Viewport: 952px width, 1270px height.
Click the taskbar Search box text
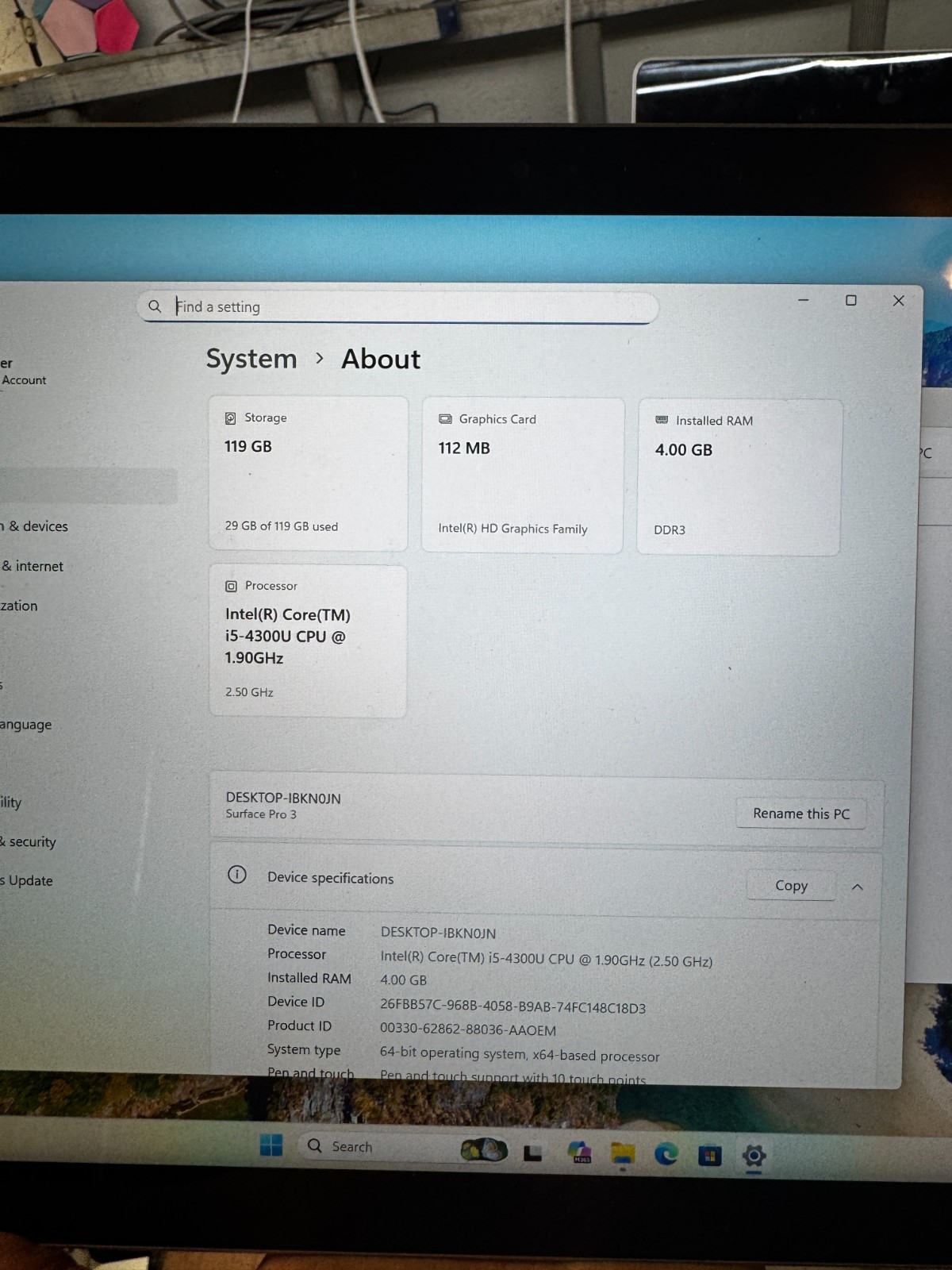tap(352, 1147)
